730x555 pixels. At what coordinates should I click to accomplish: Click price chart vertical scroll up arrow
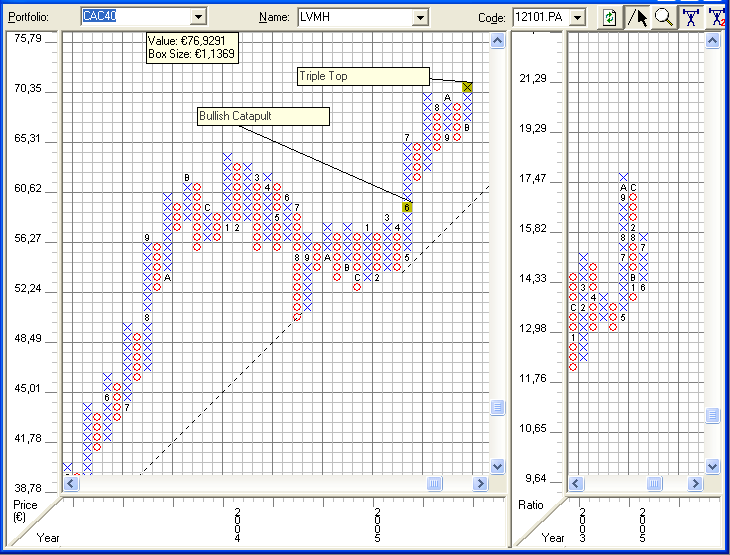(497, 41)
